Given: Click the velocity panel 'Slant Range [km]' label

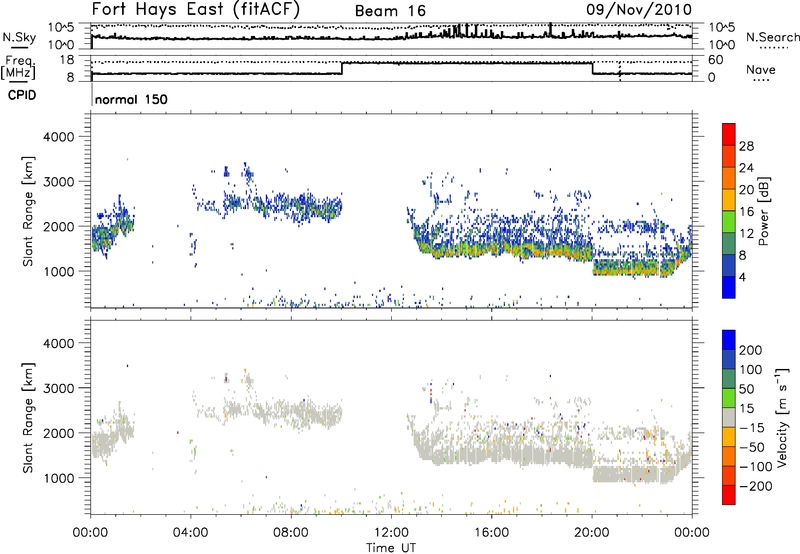Looking at the screenshot, I should [28, 418].
